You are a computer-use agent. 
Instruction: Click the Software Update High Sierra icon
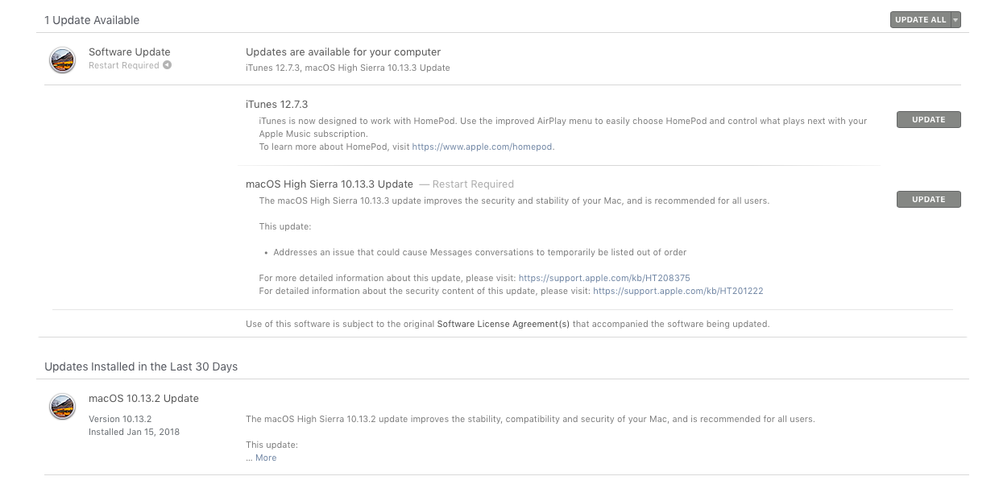click(62, 60)
